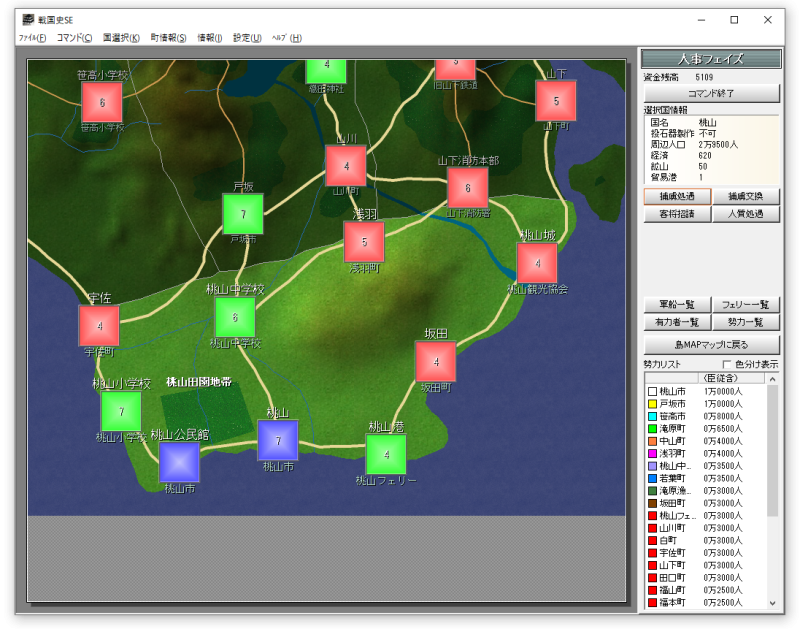The image size is (800, 629).
Task: Click the 捕虜処遇 button
Action: pyautogui.click(x=677, y=196)
